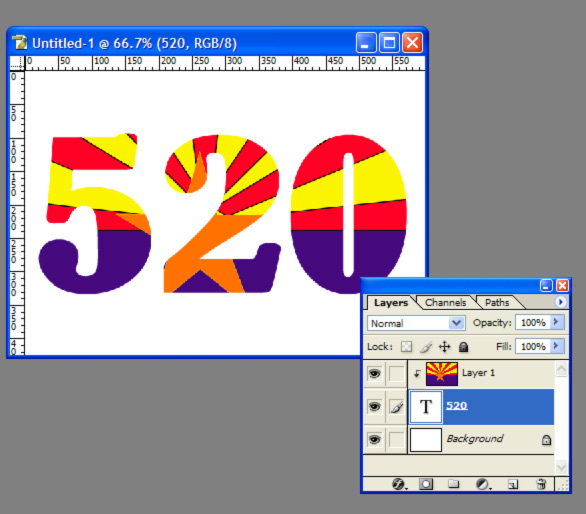Click the Layers palette resize grip
Screen dimensions: 586x514
pyautogui.click(x=563, y=485)
